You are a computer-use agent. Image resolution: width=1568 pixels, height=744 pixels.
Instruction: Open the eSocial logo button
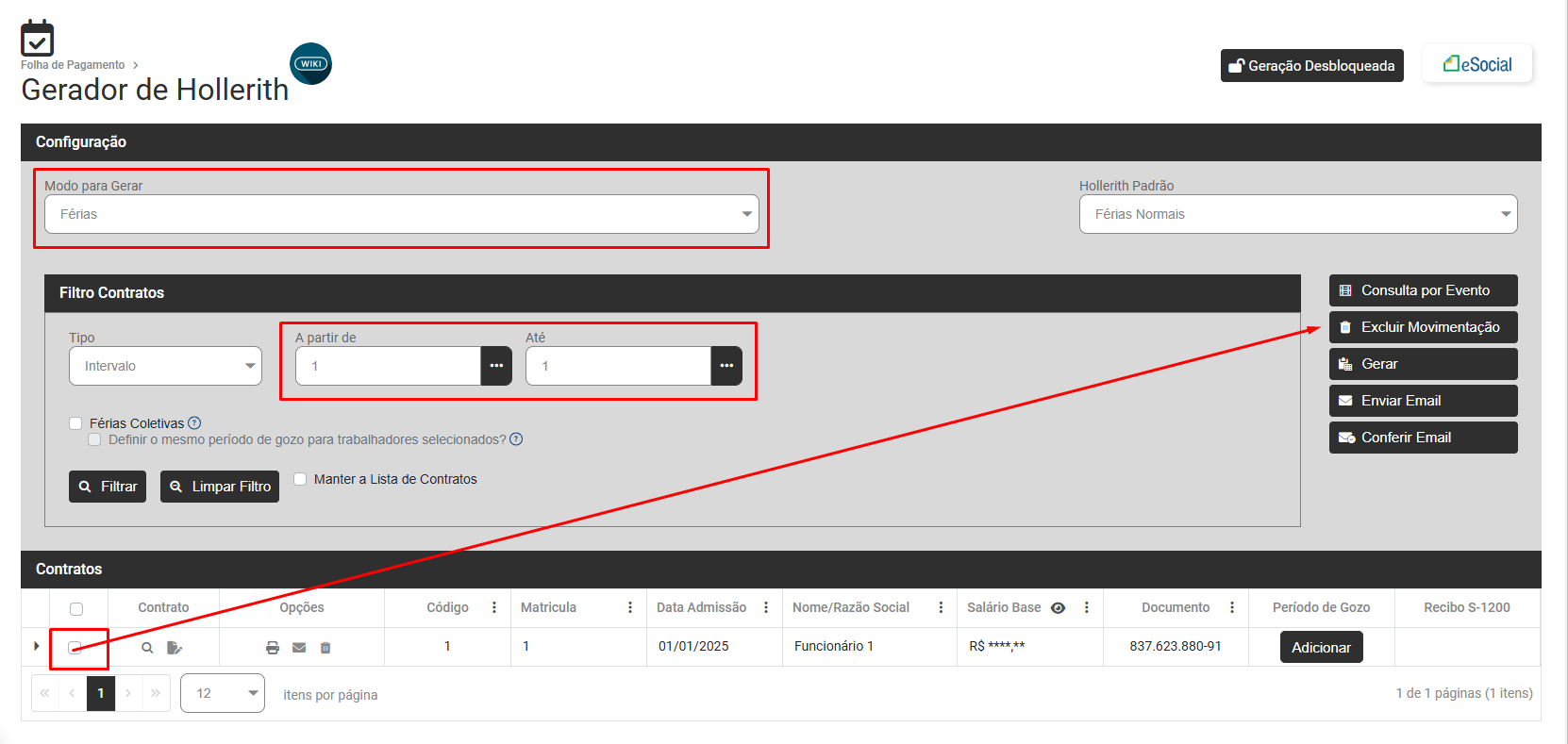(1476, 64)
